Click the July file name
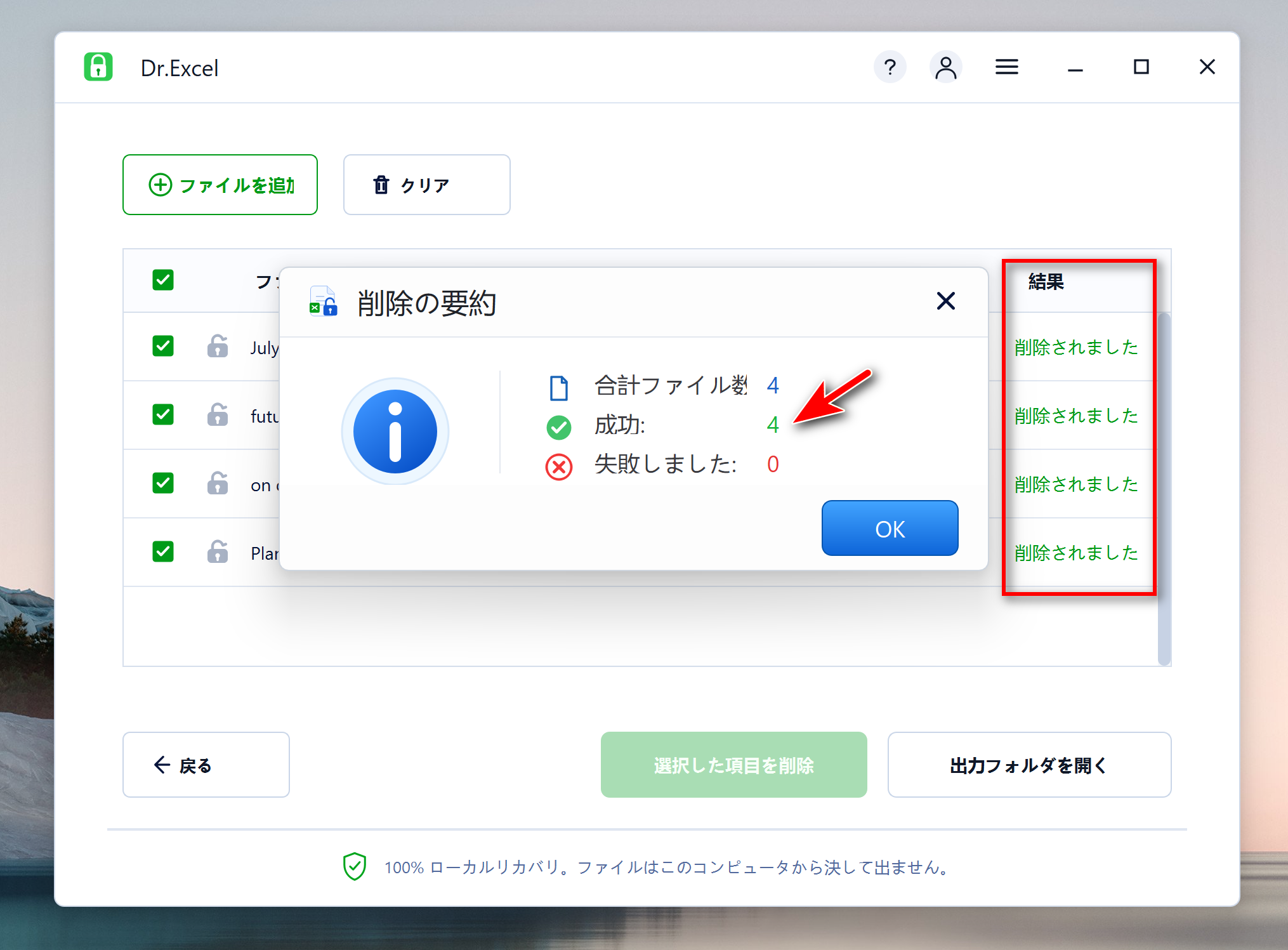Image resolution: width=1288 pixels, height=950 pixels. coord(265,348)
